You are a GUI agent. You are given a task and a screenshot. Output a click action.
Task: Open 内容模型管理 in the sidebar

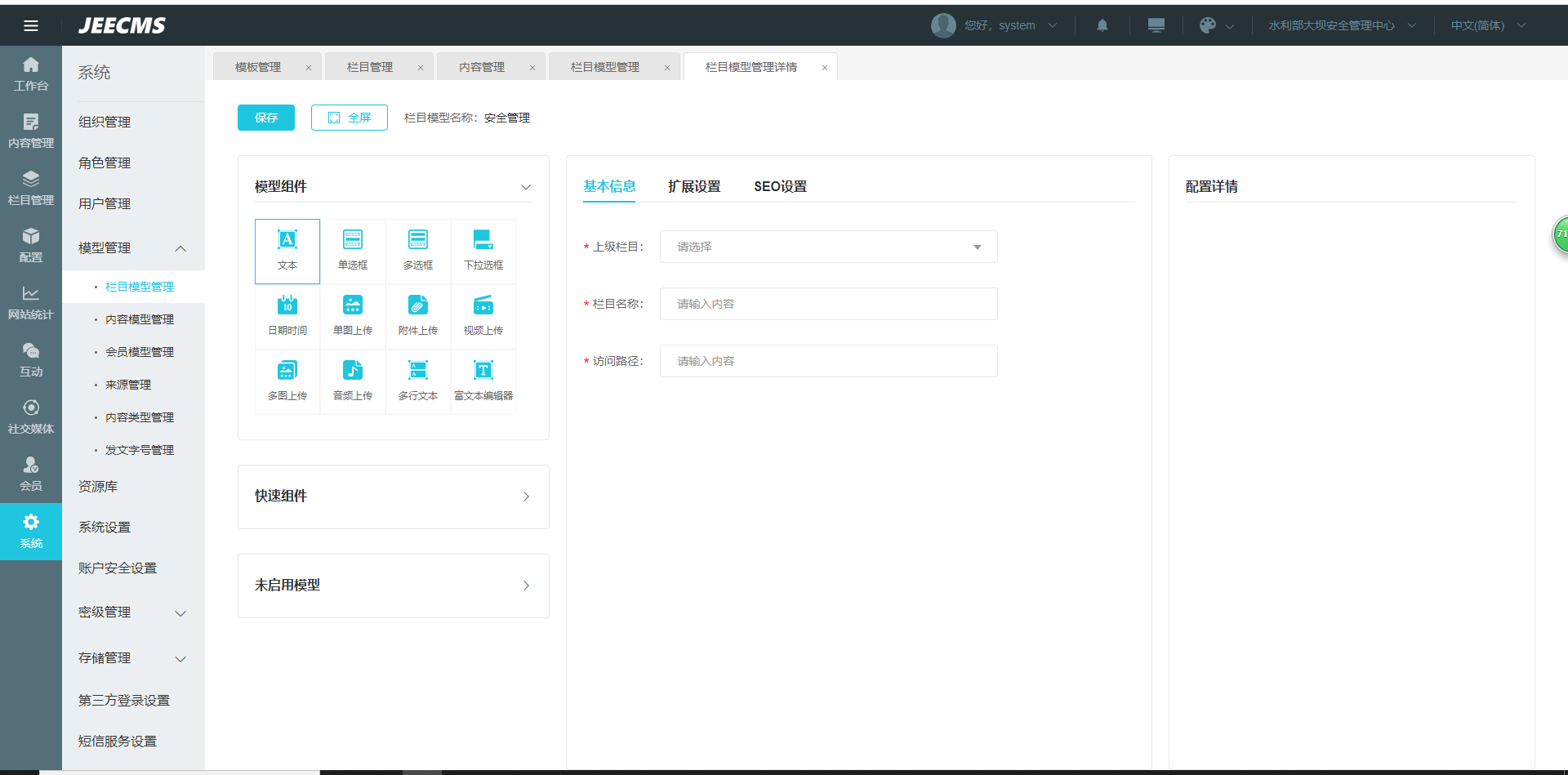pyautogui.click(x=140, y=319)
